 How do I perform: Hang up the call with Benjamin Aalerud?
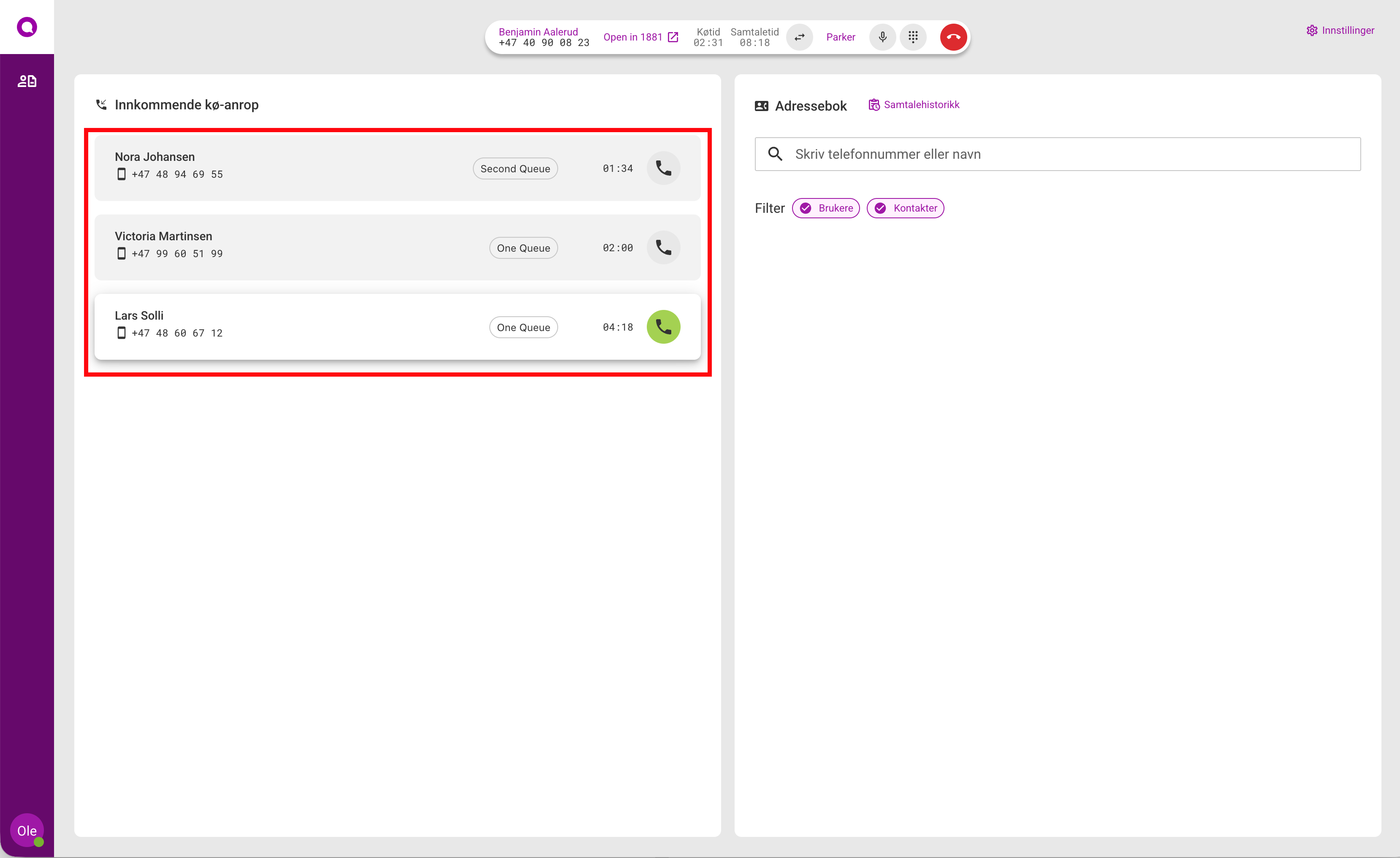pos(953,37)
